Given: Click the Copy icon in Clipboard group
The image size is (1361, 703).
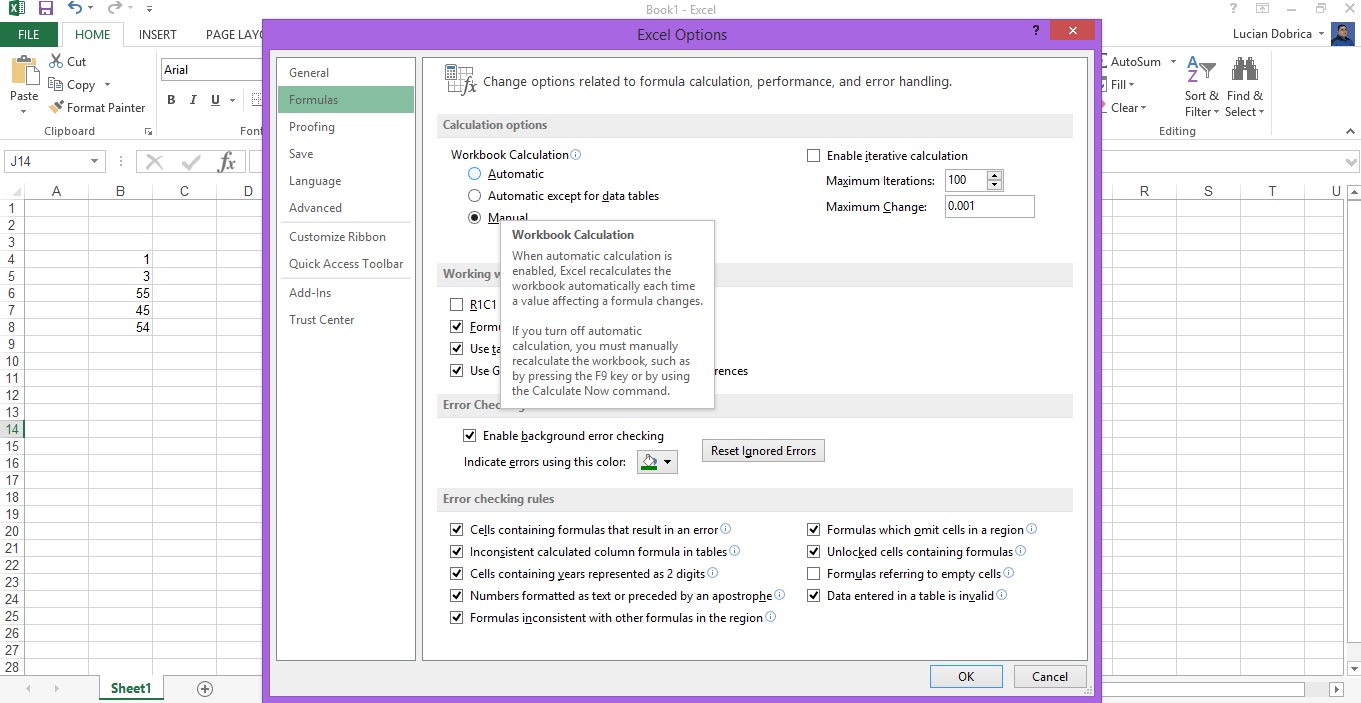Looking at the screenshot, I should coord(56,85).
